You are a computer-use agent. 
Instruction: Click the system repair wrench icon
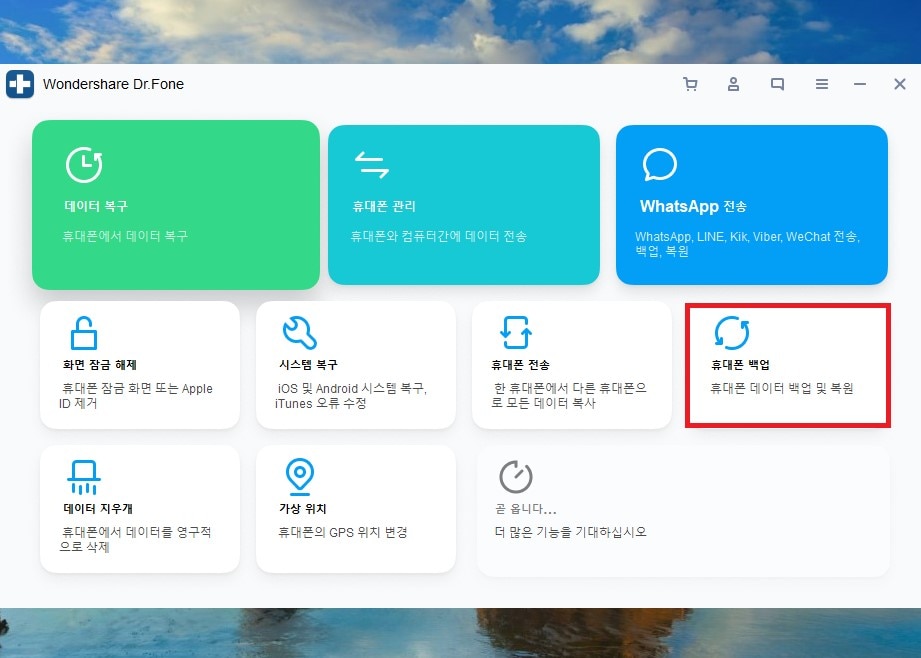tap(300, 333)
